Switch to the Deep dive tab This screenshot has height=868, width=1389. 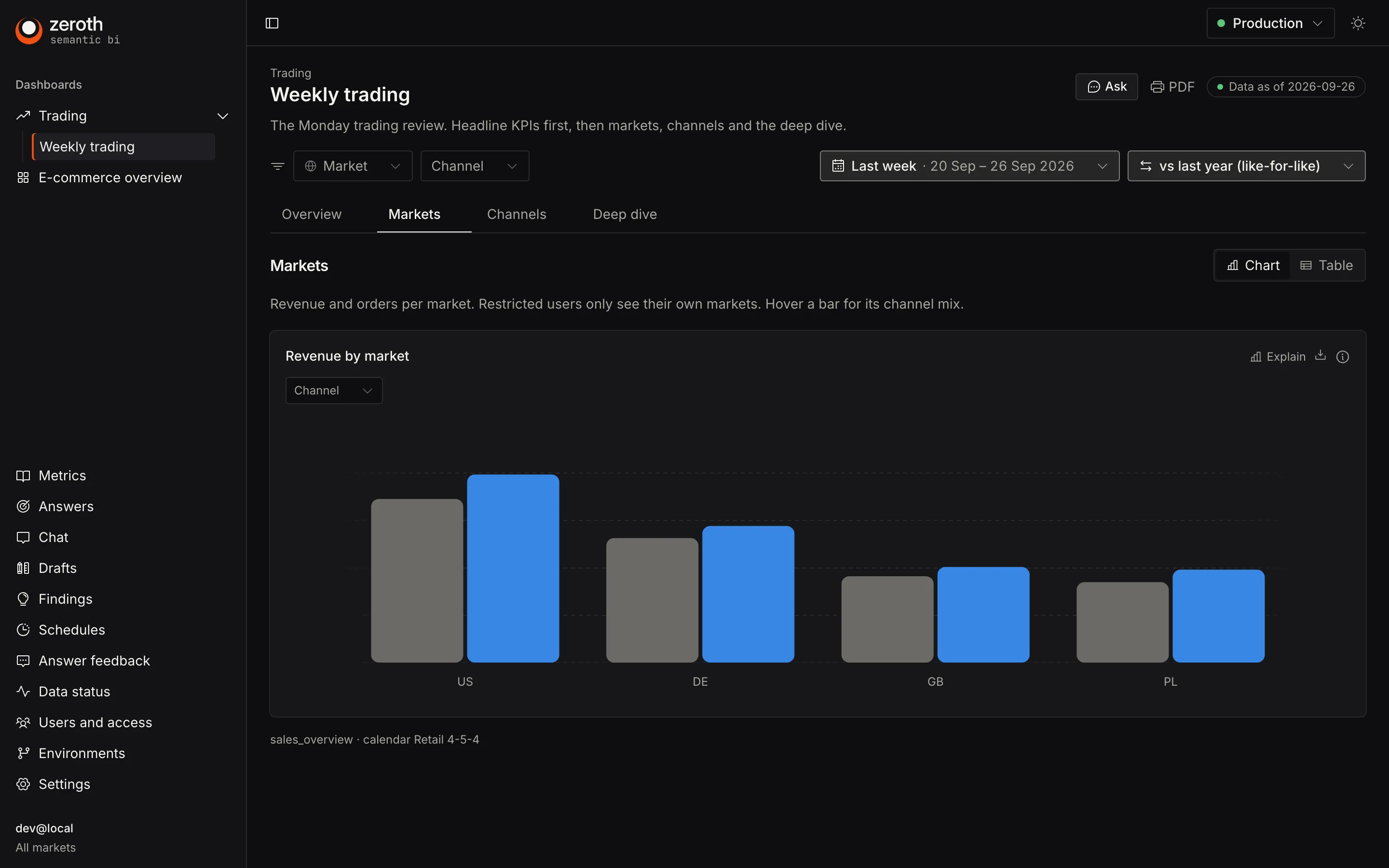(625, 214)
